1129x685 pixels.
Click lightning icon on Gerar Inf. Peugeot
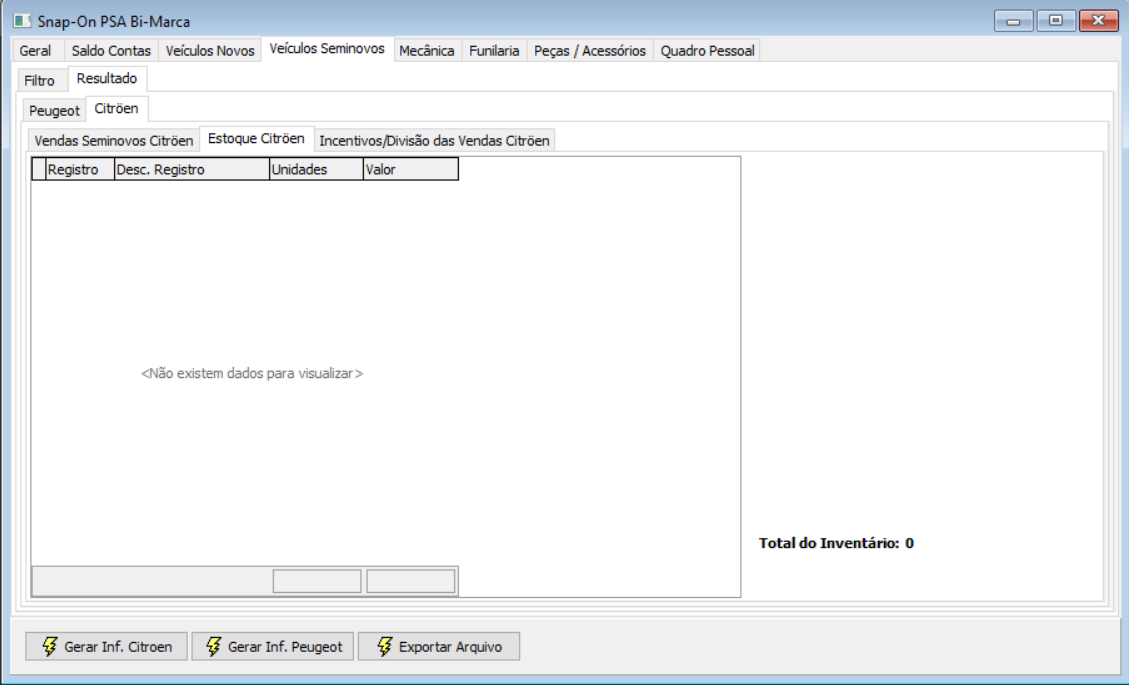[x=213, y=646]
